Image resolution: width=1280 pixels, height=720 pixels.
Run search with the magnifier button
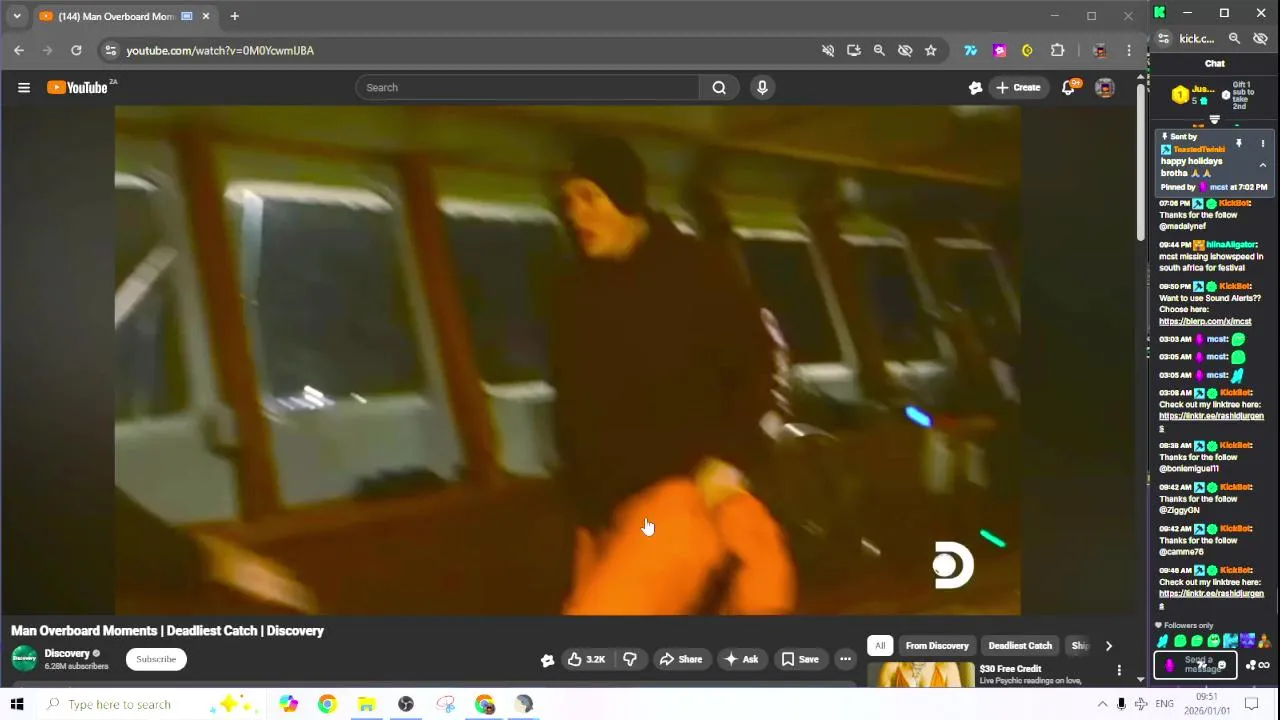719,88
